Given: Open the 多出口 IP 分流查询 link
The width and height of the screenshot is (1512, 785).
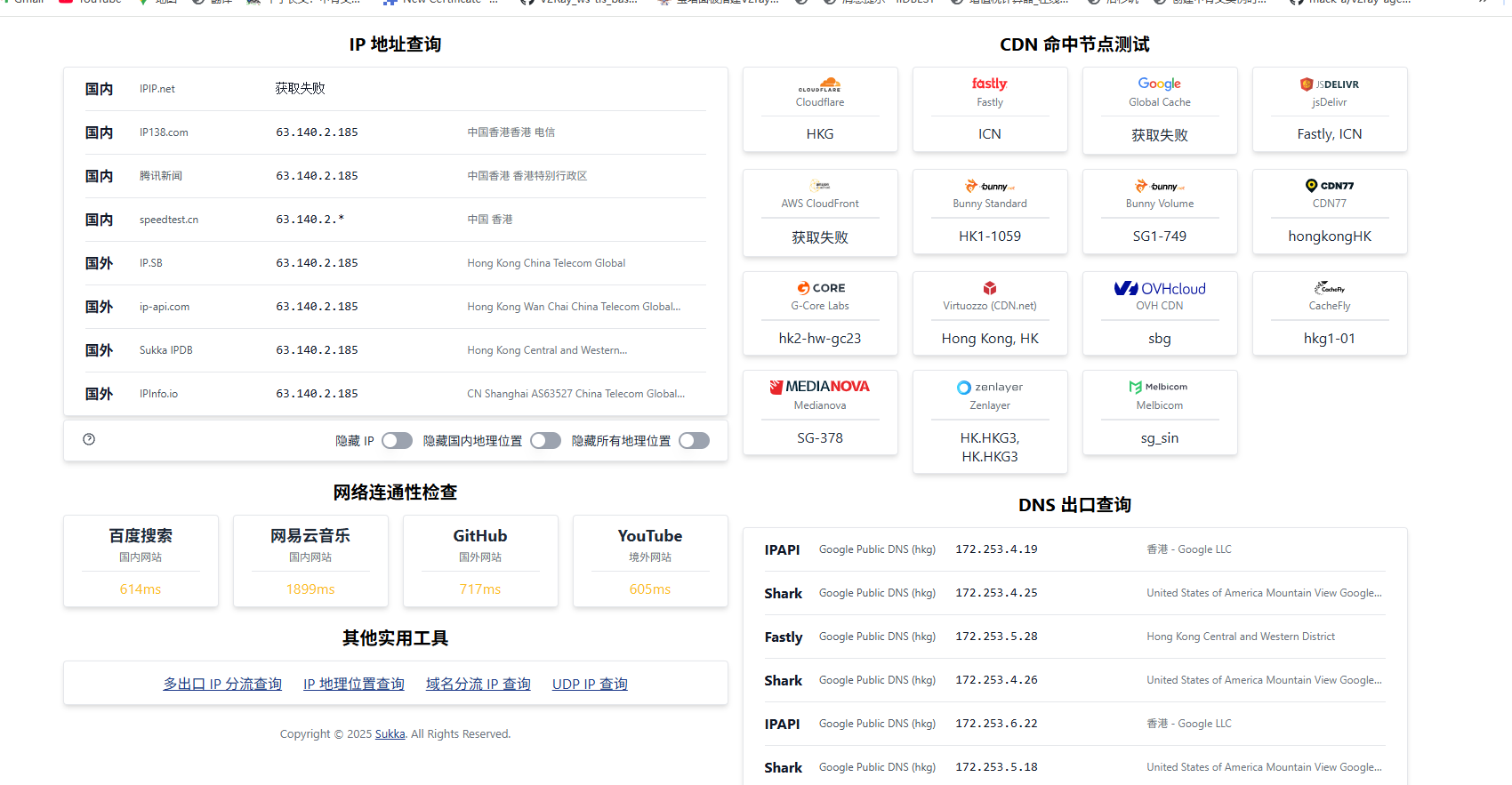Looking at the screenshot, I should pyautogui.click(x=222, y=684).
